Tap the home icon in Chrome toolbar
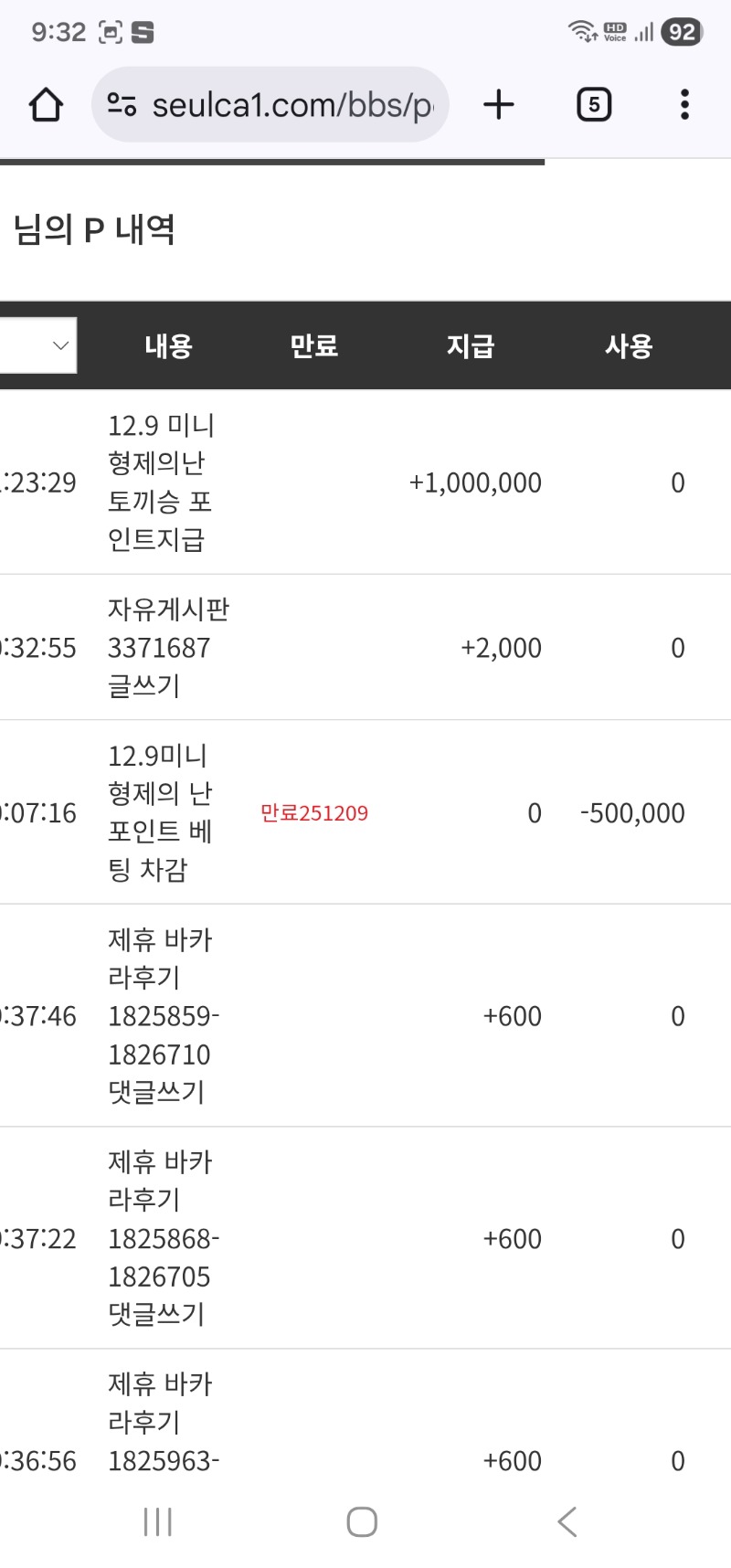 coord(46,104)
